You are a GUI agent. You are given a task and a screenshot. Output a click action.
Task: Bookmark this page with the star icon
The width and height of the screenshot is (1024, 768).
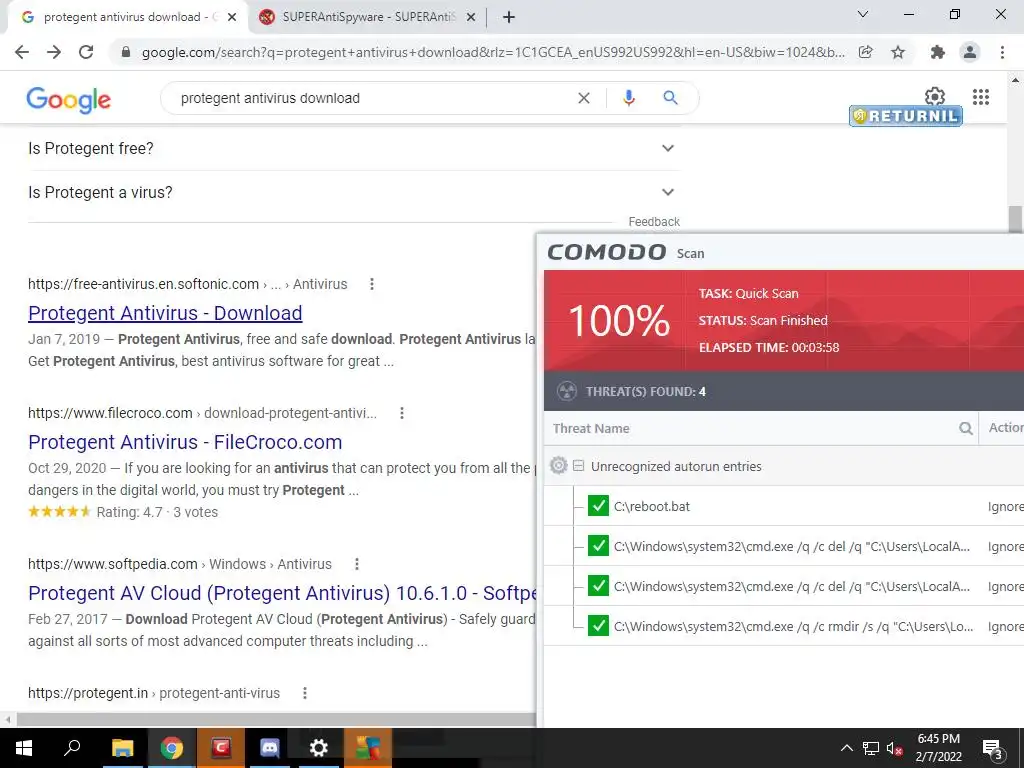tap(898, 52)
